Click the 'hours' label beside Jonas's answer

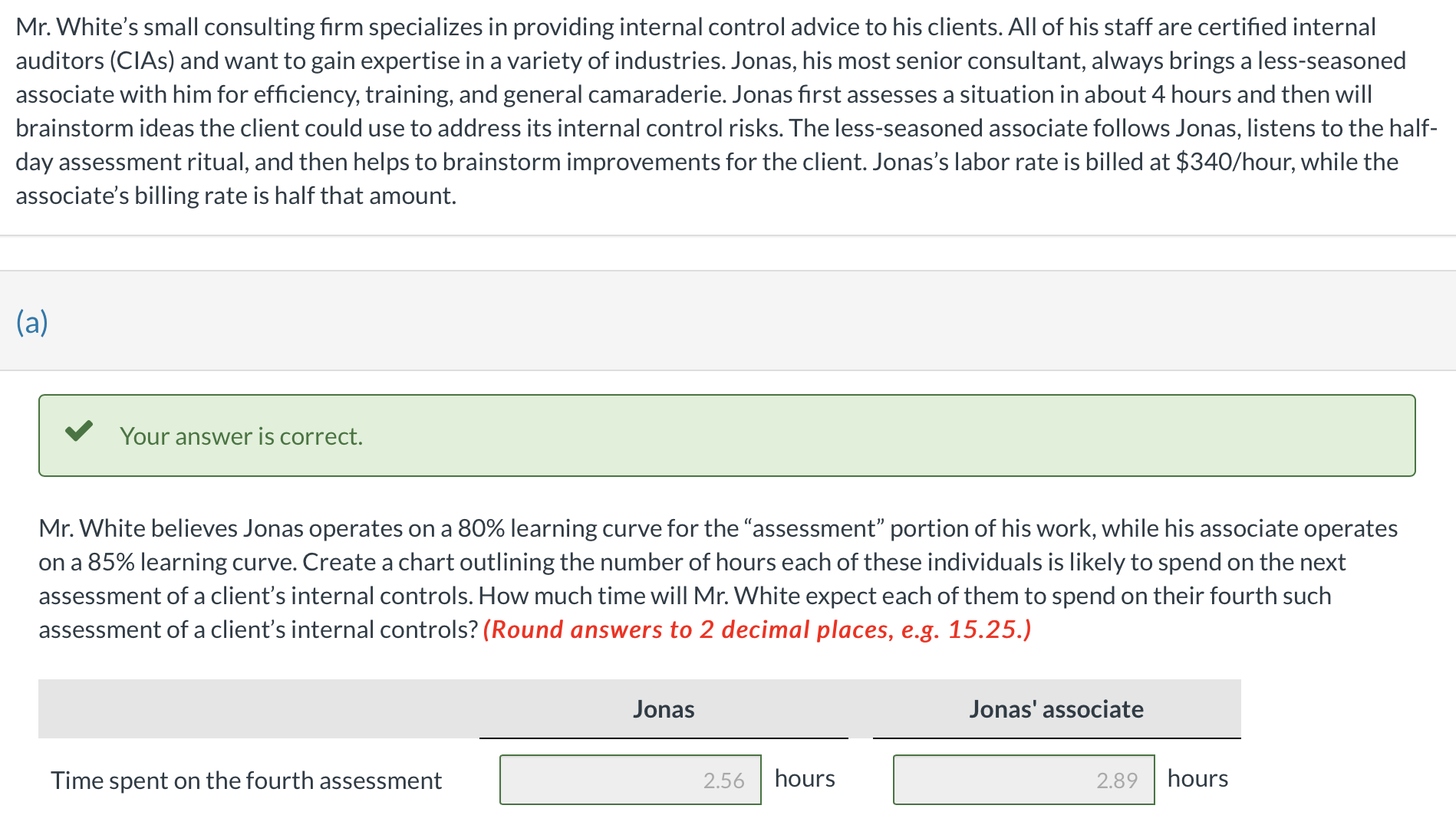[804, 778]
